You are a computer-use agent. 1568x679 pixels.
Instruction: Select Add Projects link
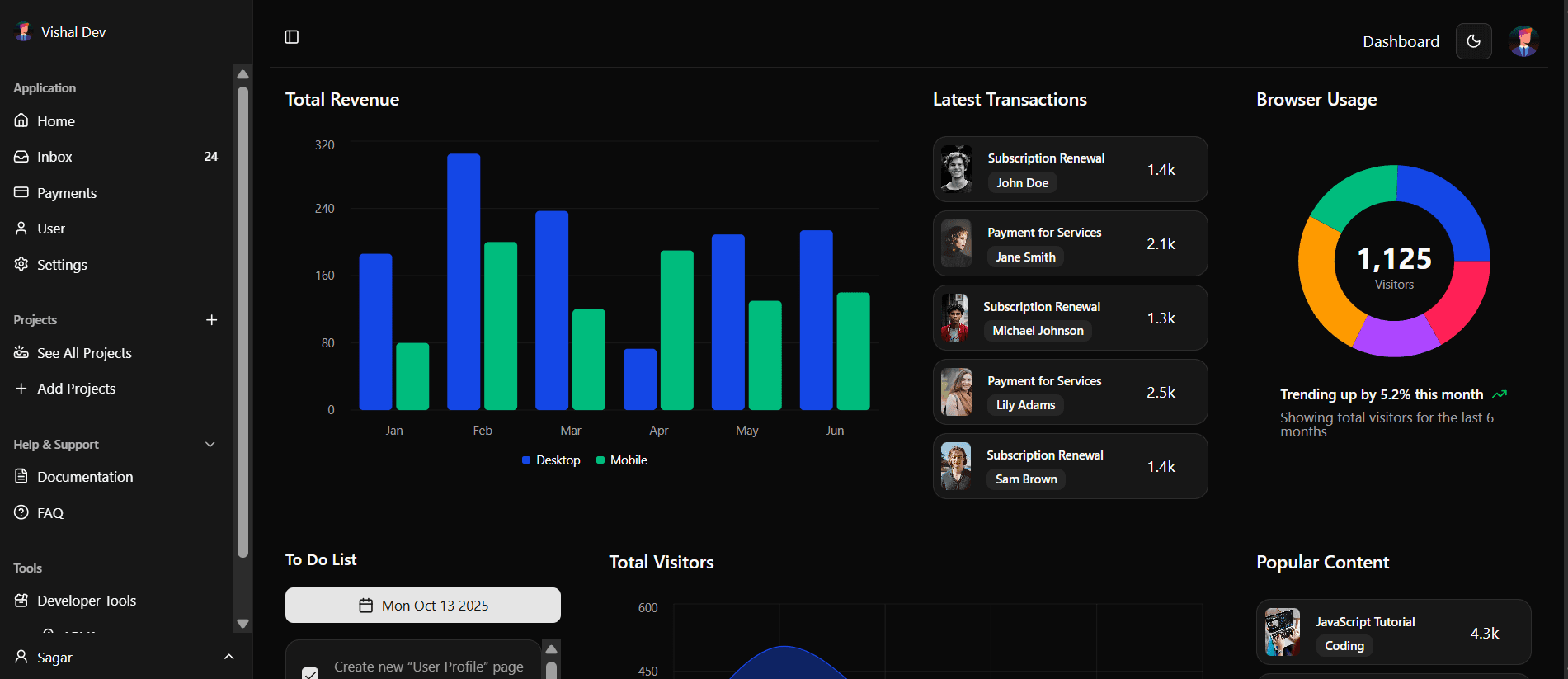[x=116, y=388]
